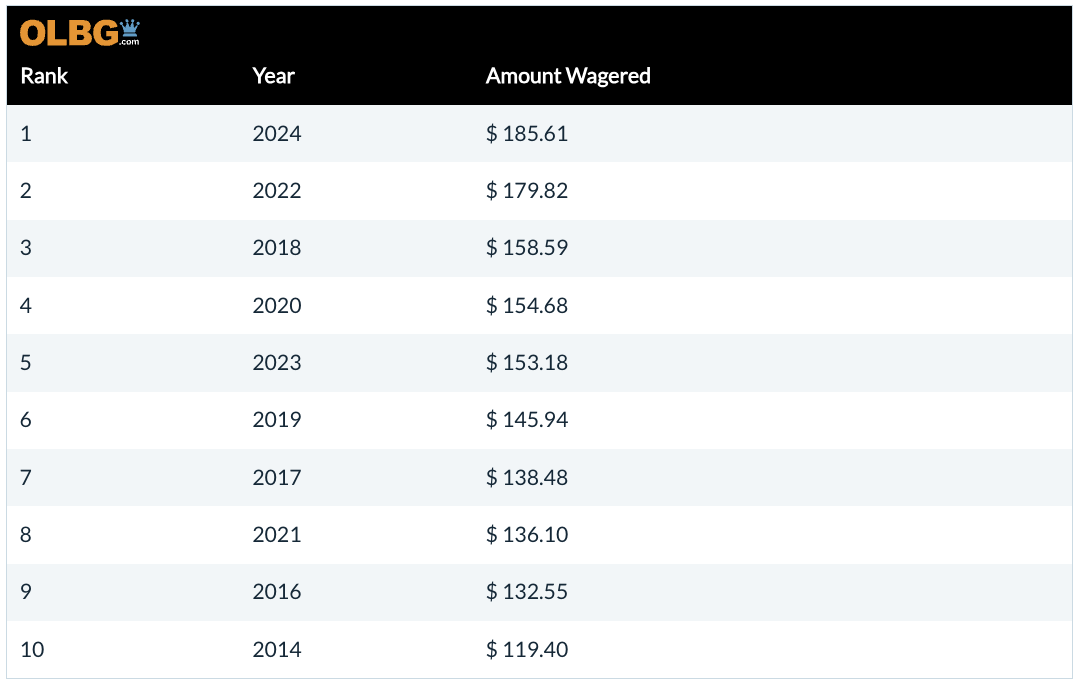Viewport: 1082px width, 688px height.
Task: Click the Amount Wagered column header
Action: click(x=568, y=76)
